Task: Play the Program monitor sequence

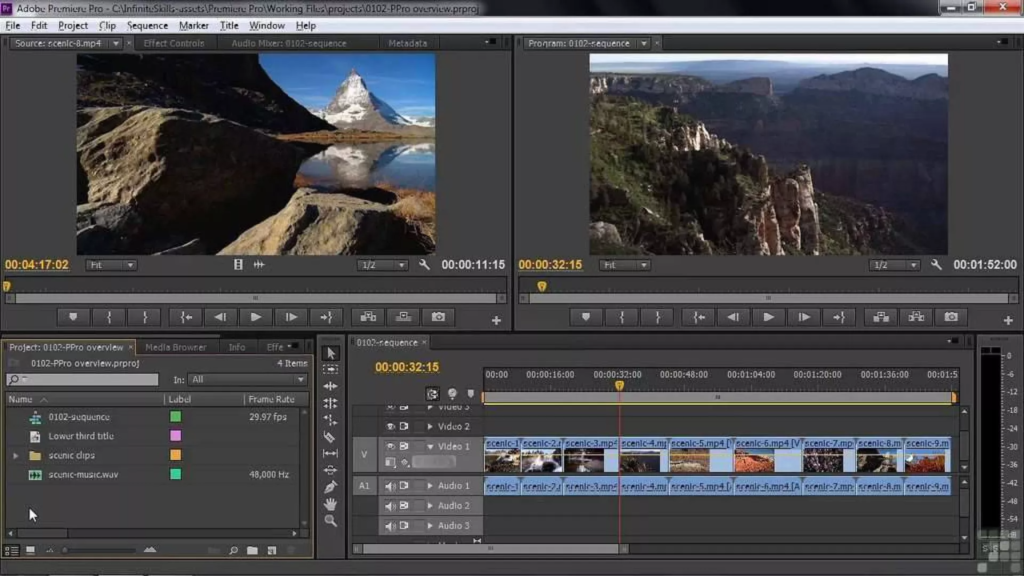Action: [768, 317]
